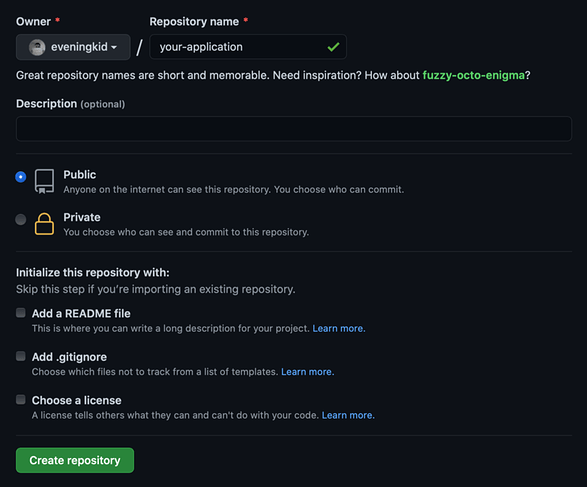Click the 'Add .gitignore' label

pos(69,357)
